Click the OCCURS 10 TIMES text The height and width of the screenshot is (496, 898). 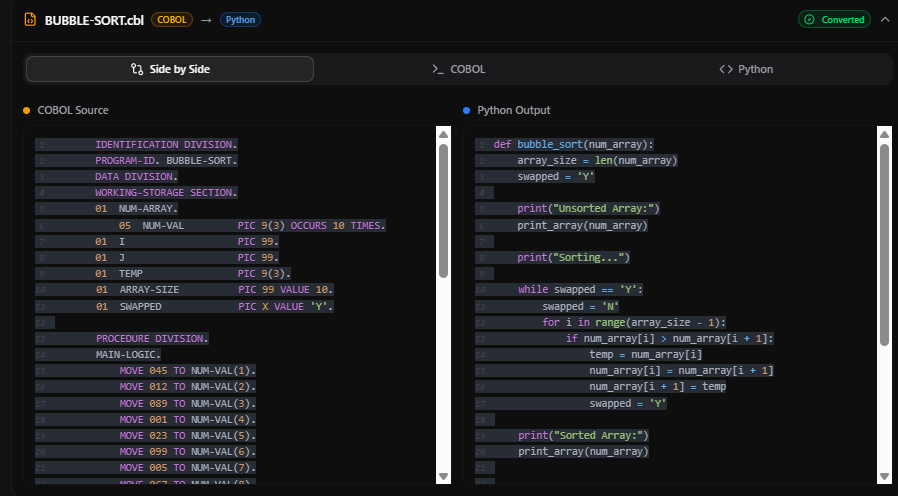coord(338,226)
